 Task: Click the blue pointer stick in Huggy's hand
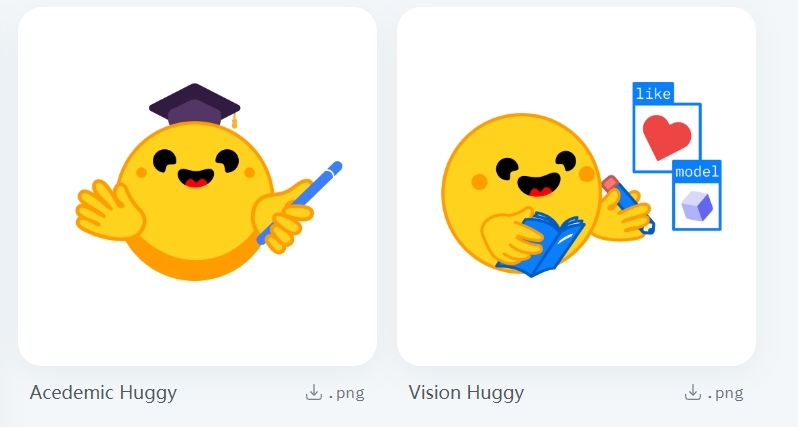(x=300, y=202)
